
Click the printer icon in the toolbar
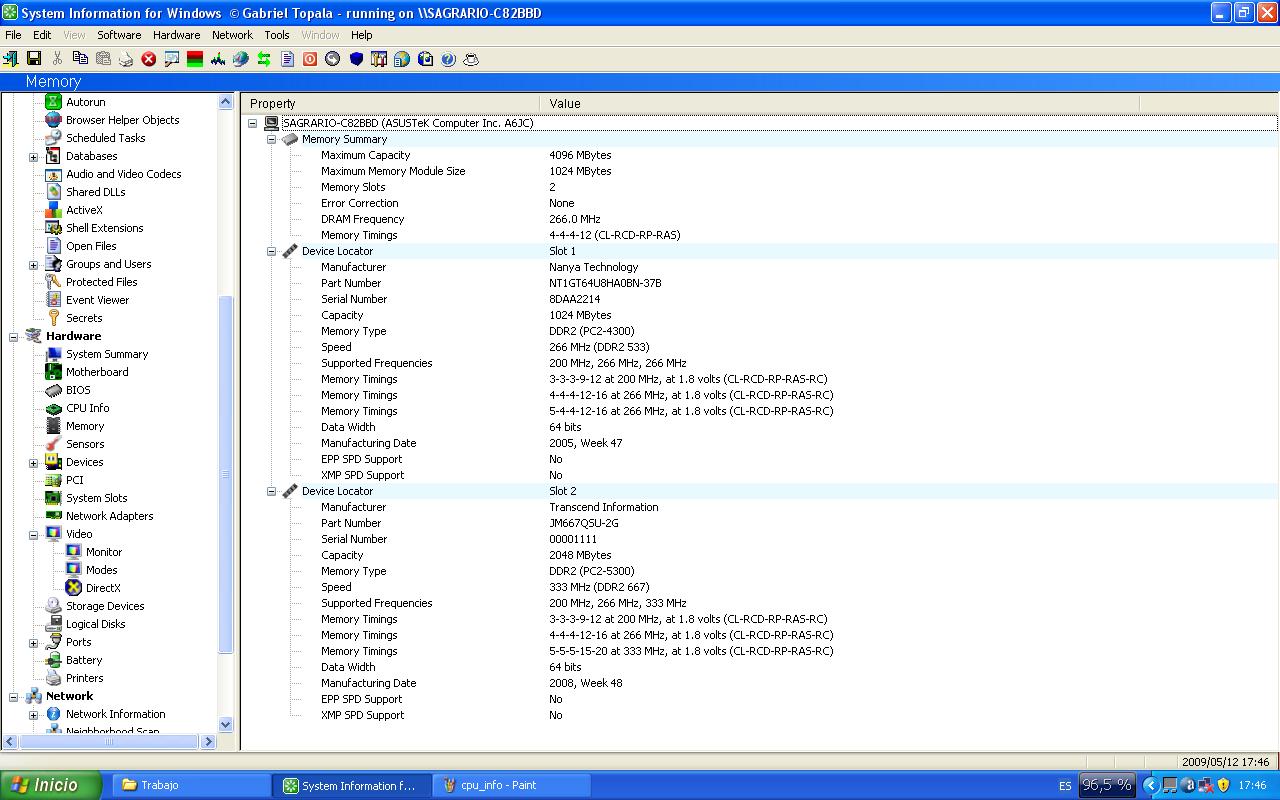tap(126, 59)
